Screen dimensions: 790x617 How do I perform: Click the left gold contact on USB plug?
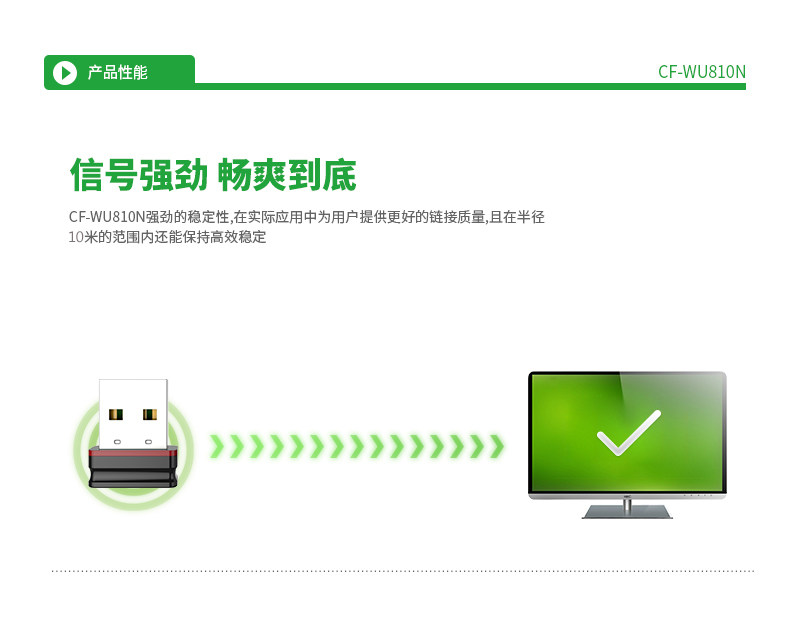pos(116,415)
